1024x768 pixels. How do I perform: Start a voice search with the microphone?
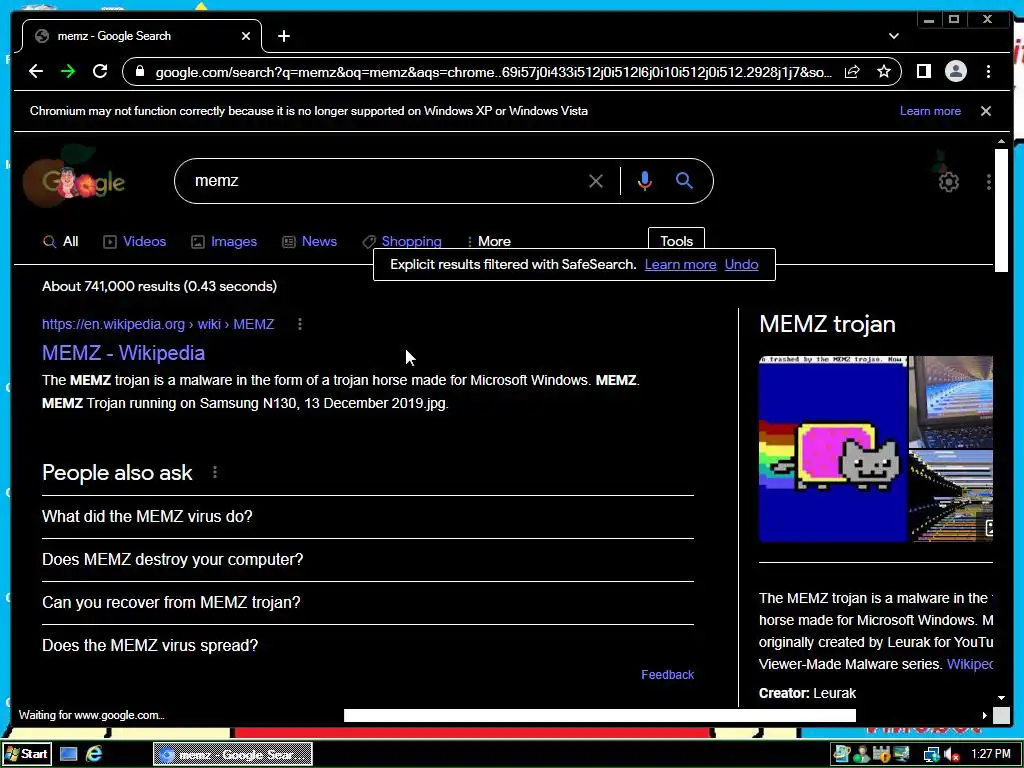pyautogui.click(x=645, y=181)
